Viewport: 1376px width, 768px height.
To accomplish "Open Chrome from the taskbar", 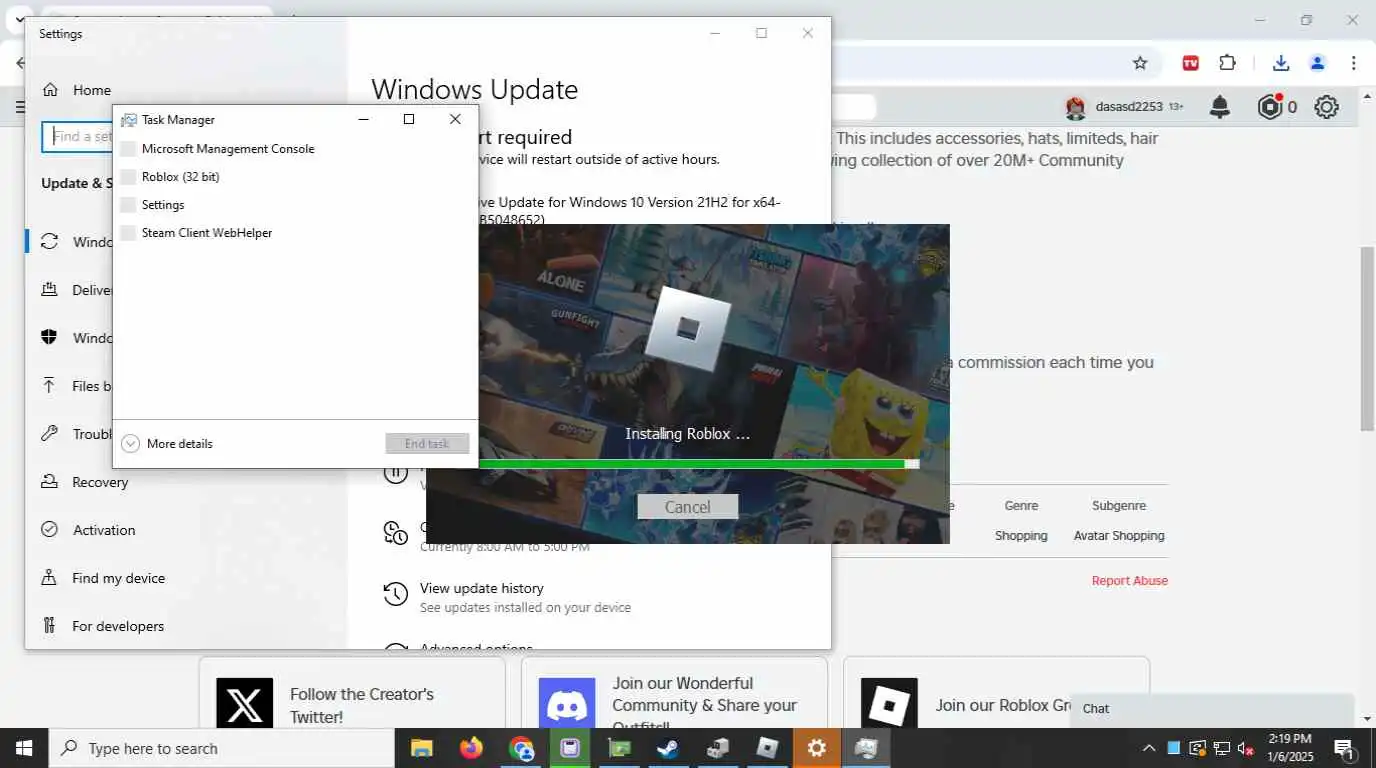I will 521,748.
